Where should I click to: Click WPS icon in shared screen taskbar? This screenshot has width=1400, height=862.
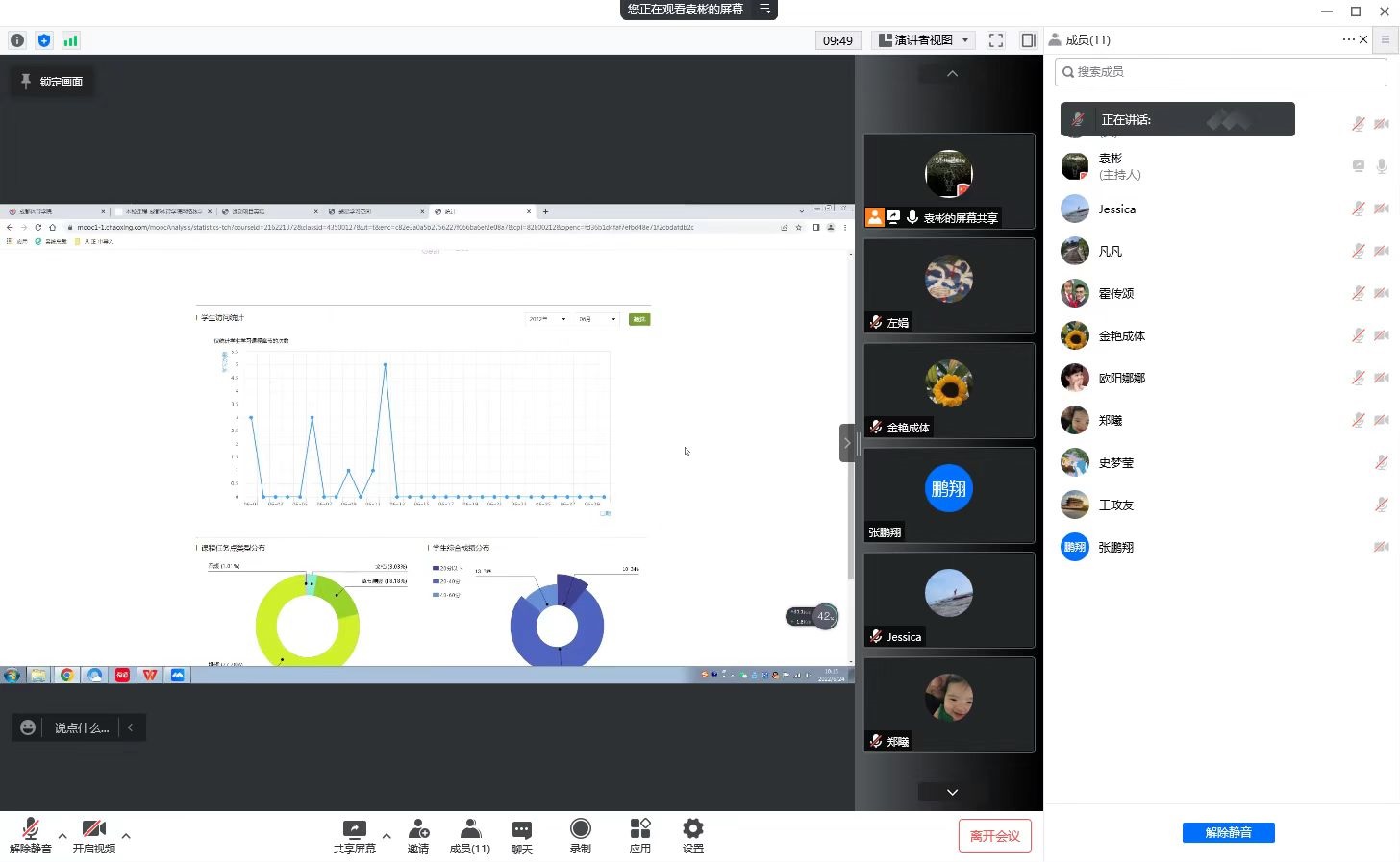click(150, 675)
